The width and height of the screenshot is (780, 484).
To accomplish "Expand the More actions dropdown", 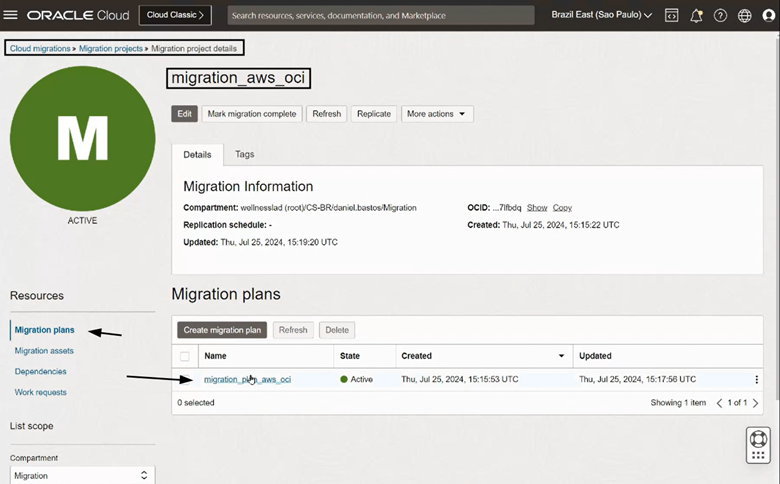I will tap(437, 114).
